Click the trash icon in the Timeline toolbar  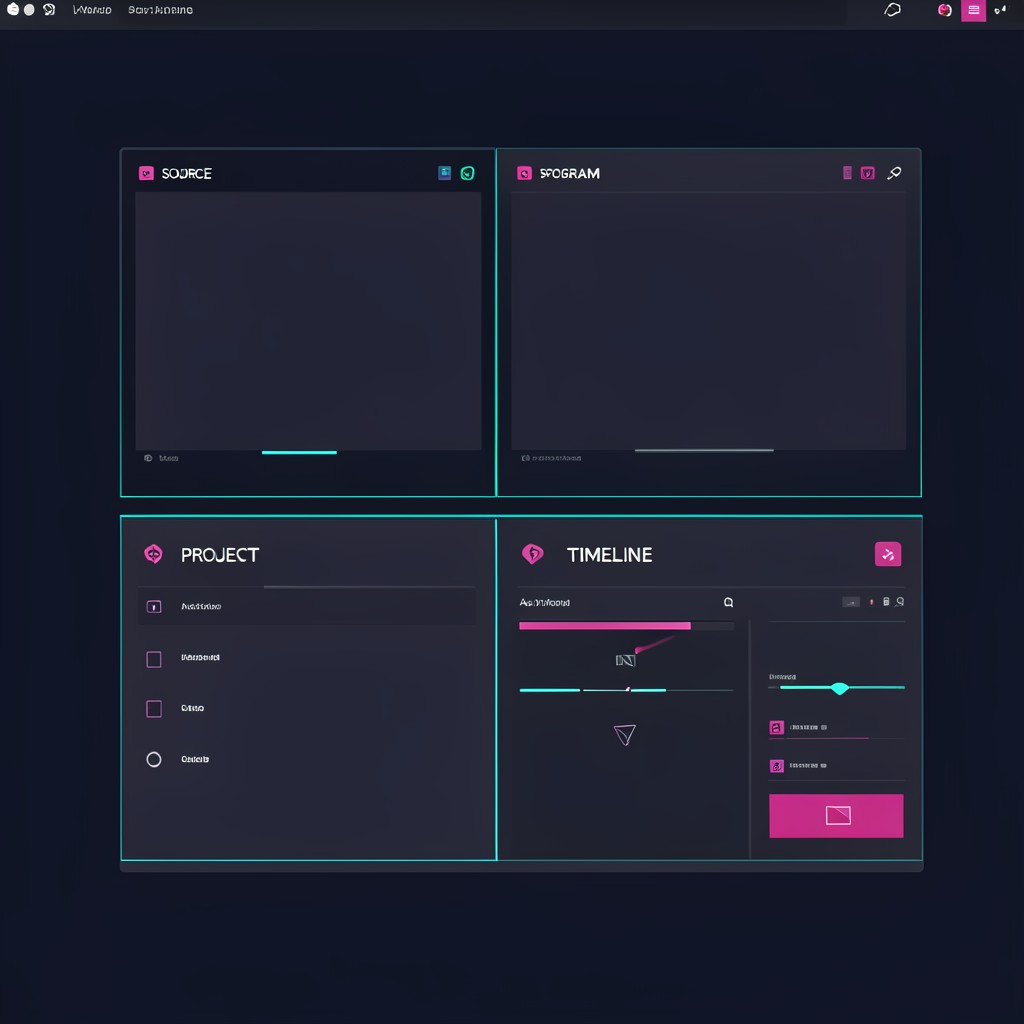point(886,601)
